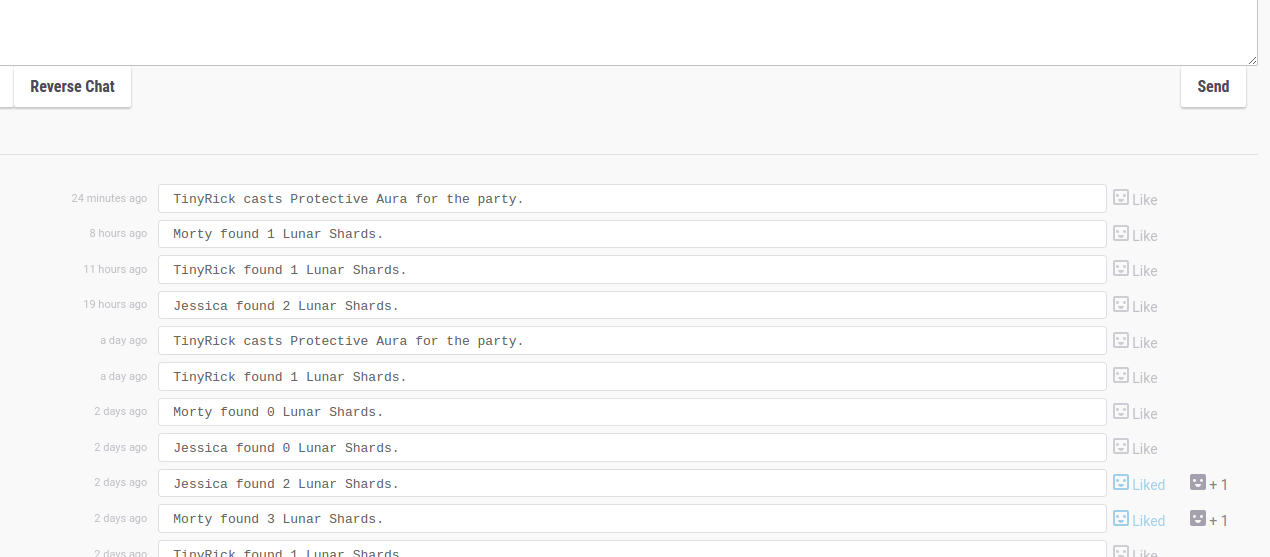Select the "Morty found 3 Lunar Shards" message box

pyautogui.click(x=632, y=519)
